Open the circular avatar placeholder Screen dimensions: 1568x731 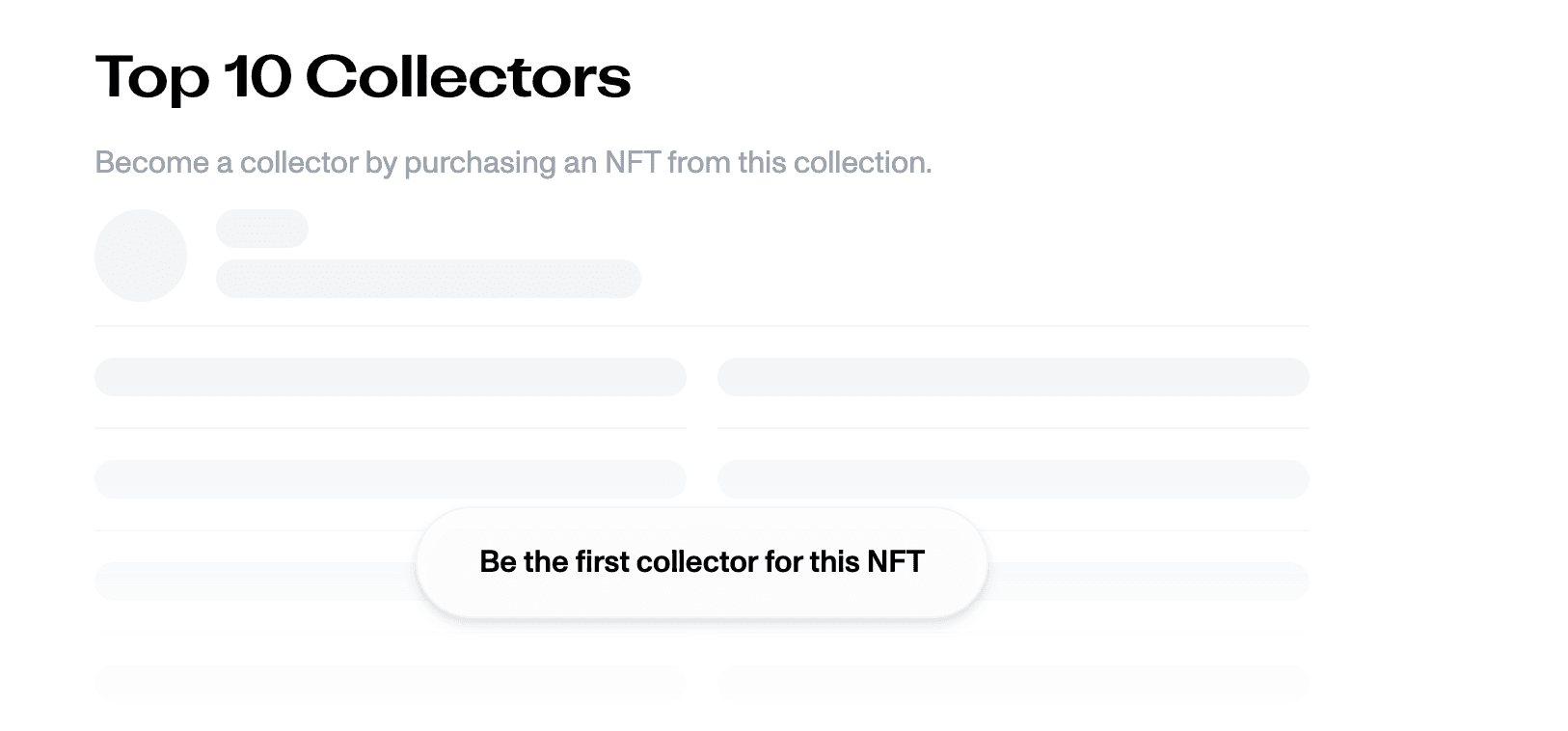[141, 256]
